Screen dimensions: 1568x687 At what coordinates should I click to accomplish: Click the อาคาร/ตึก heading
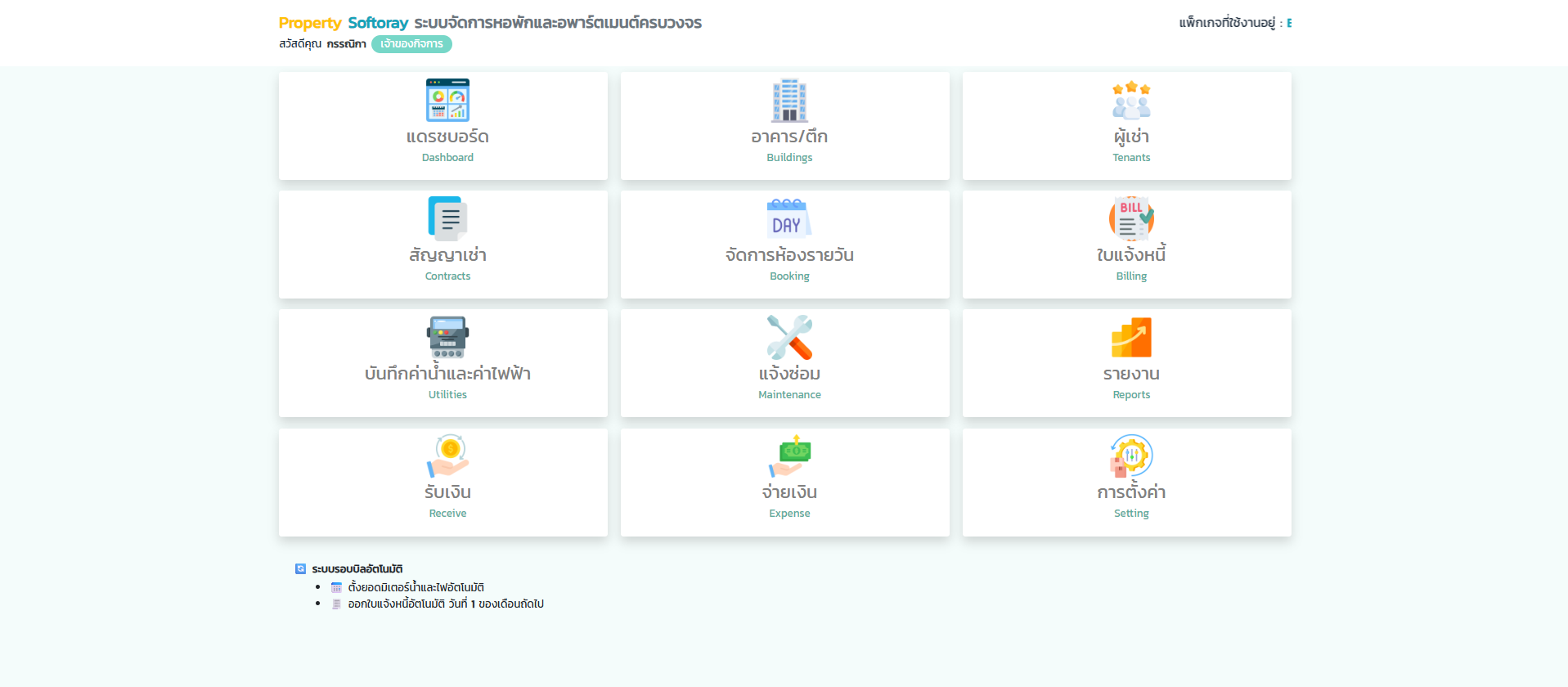[789, 137]
